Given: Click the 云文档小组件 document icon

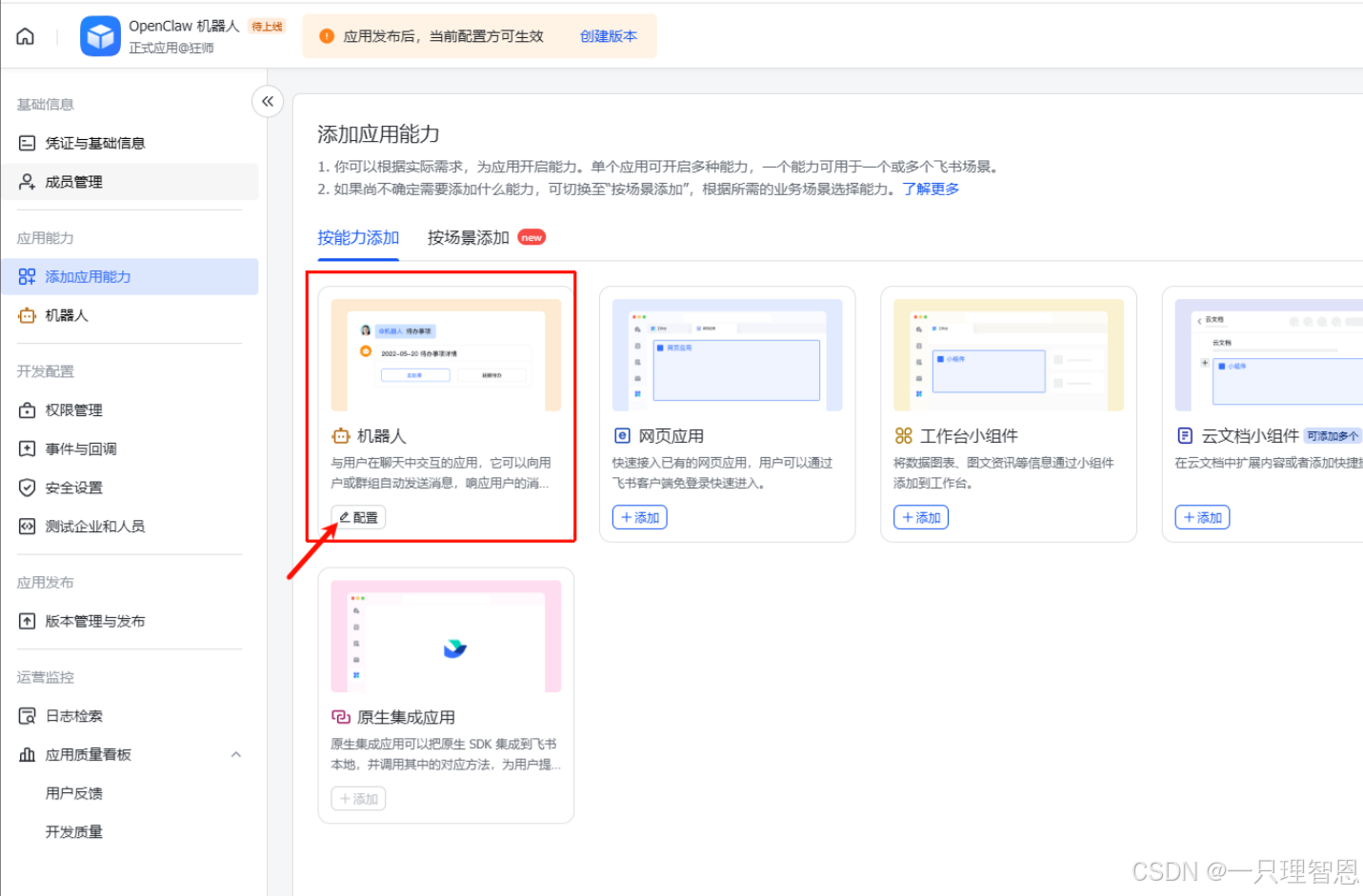Looking at the screenshot, I should 1185,436.
